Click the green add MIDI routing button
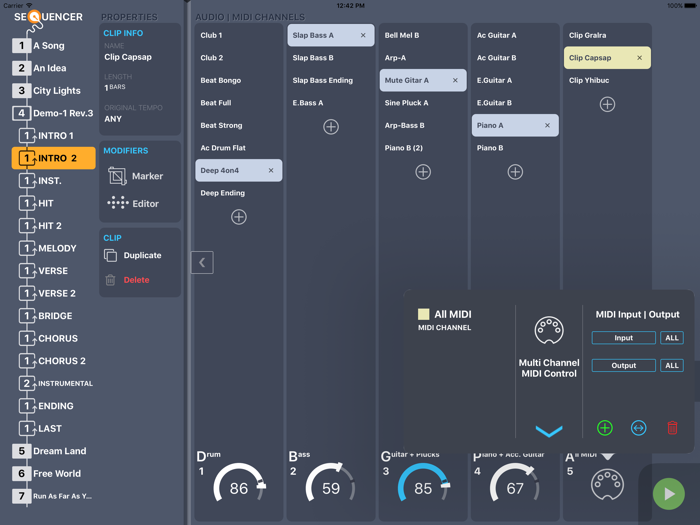Viewport: 700px width, 525px height. (605, 428)
